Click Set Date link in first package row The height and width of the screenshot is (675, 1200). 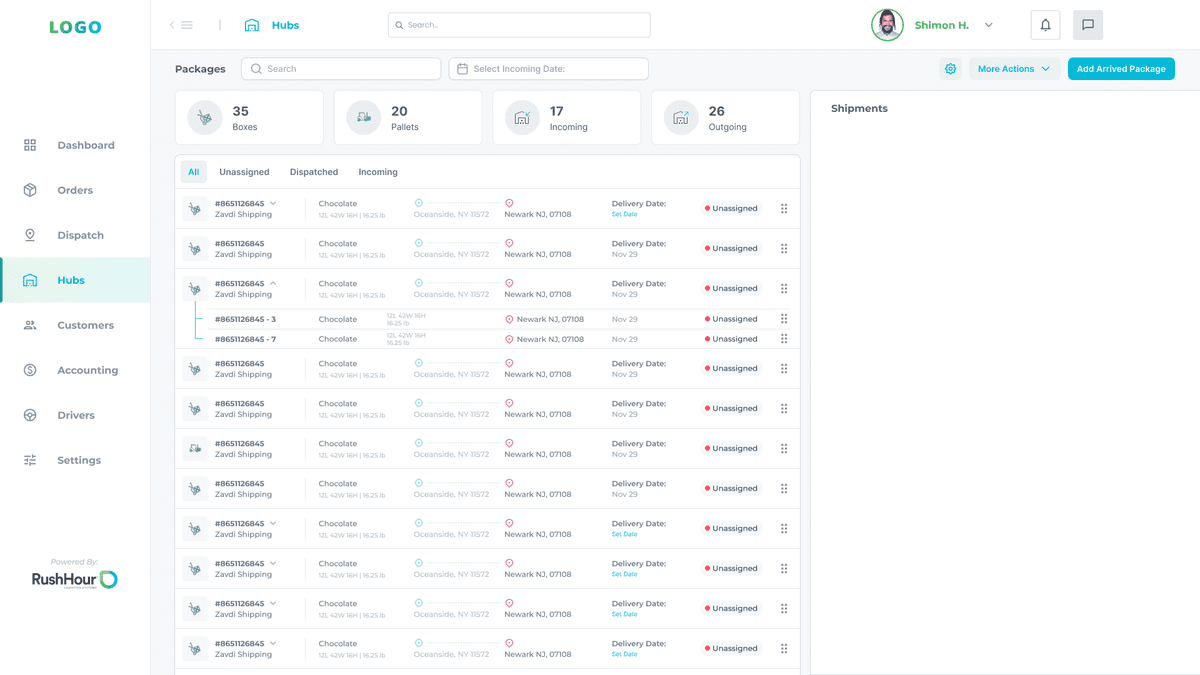tap(624, 214)
